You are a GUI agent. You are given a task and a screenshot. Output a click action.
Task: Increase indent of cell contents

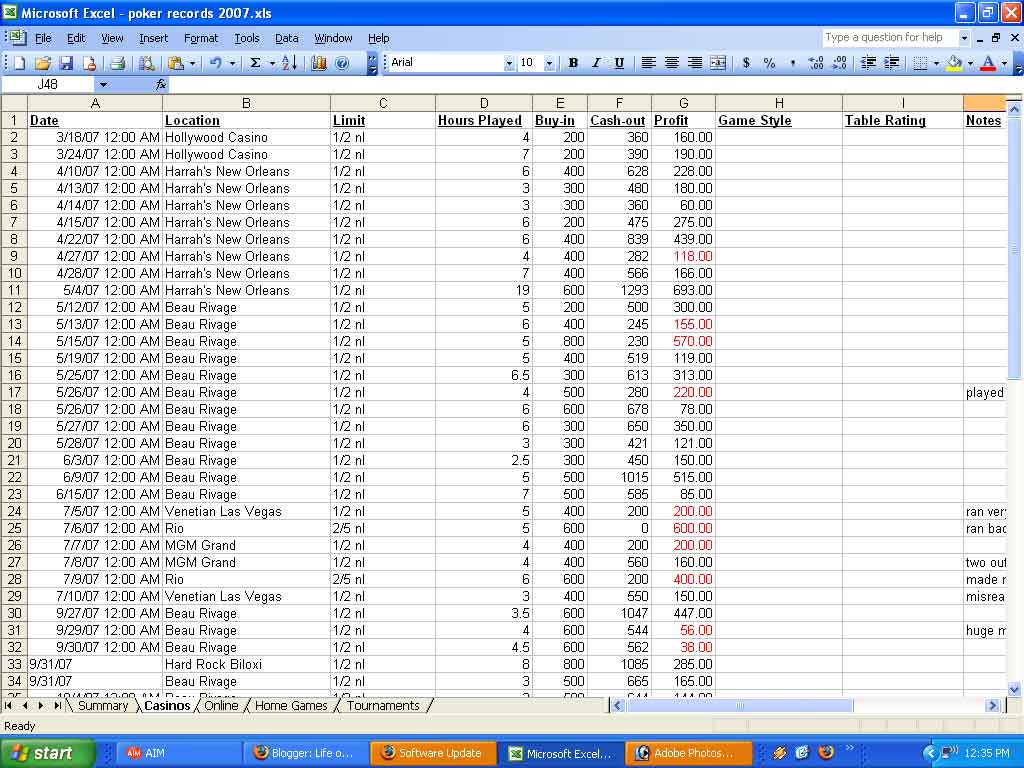click(x=891, y=63)
